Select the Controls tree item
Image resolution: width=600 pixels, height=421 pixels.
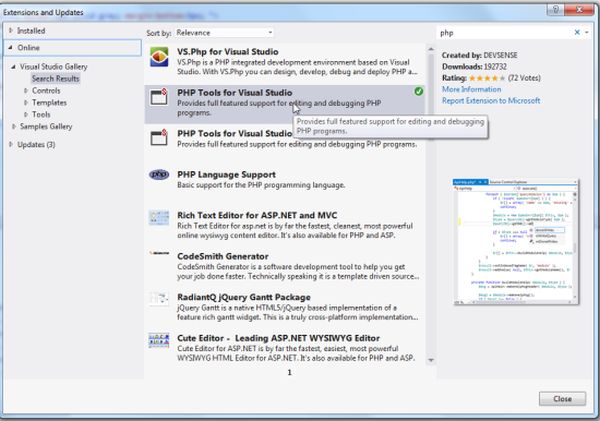(46, 91)
